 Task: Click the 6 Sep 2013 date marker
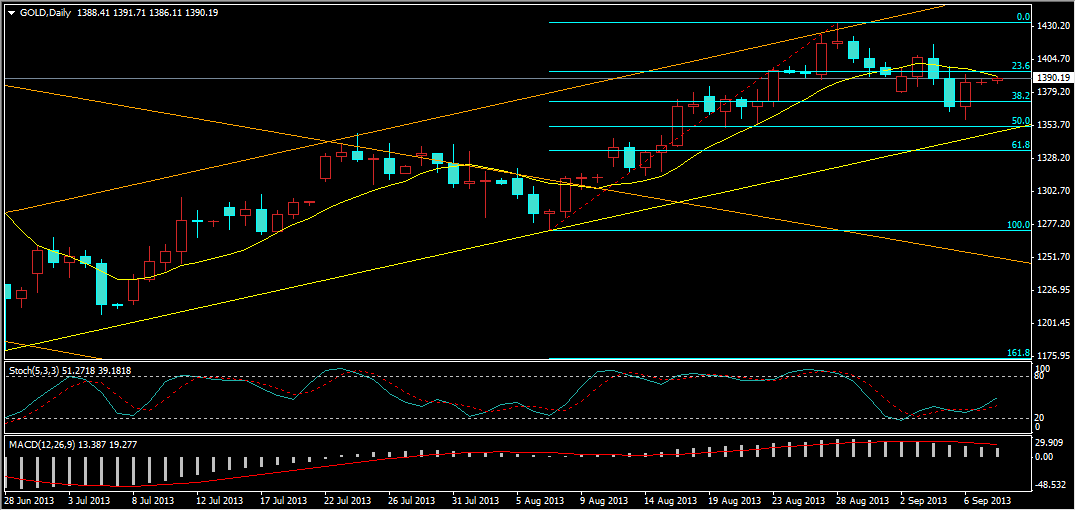[x=985, y=500]
